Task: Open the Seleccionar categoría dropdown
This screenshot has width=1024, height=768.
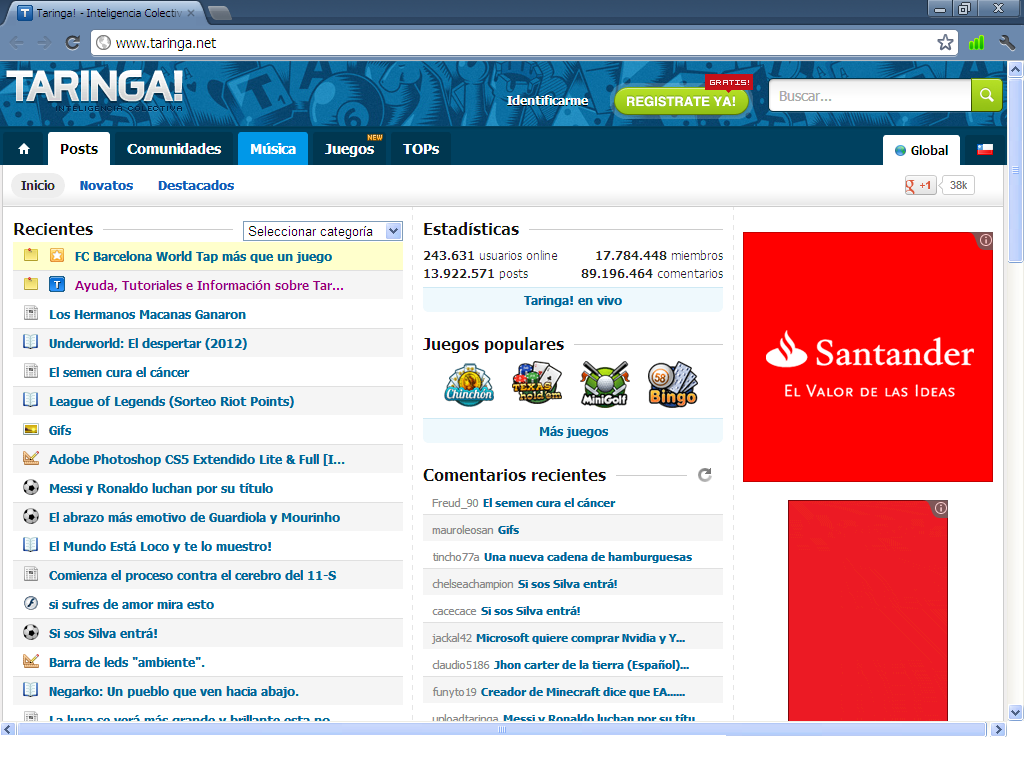Action: pos(323,231)
